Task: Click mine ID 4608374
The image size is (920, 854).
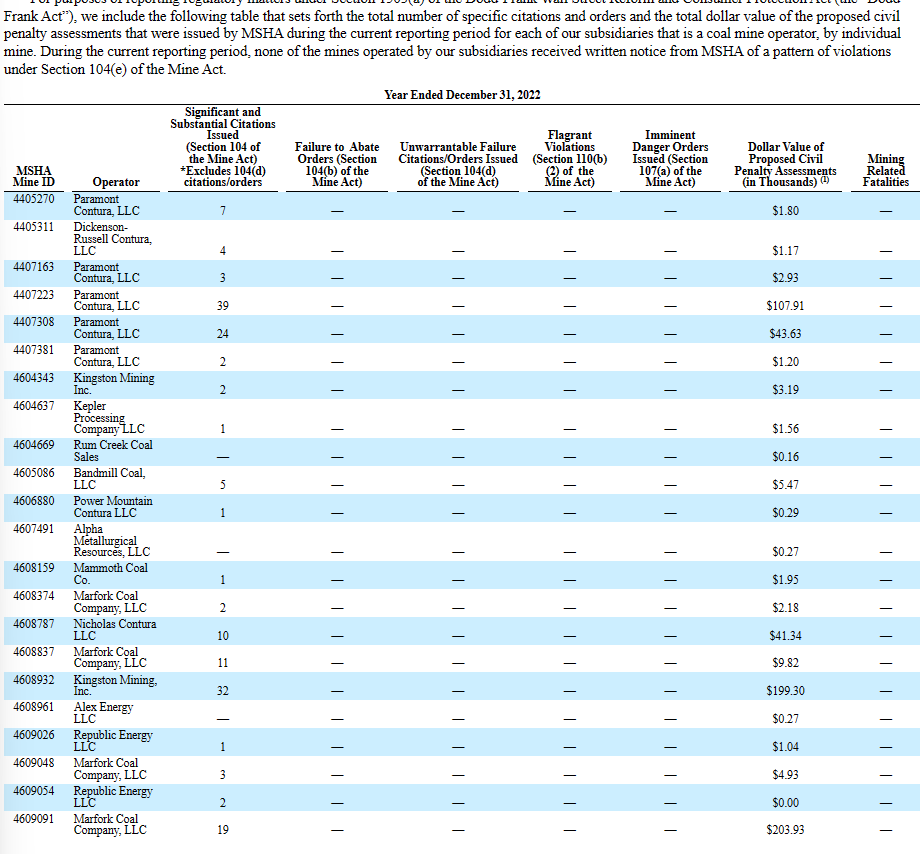Action: pos(33,596)
